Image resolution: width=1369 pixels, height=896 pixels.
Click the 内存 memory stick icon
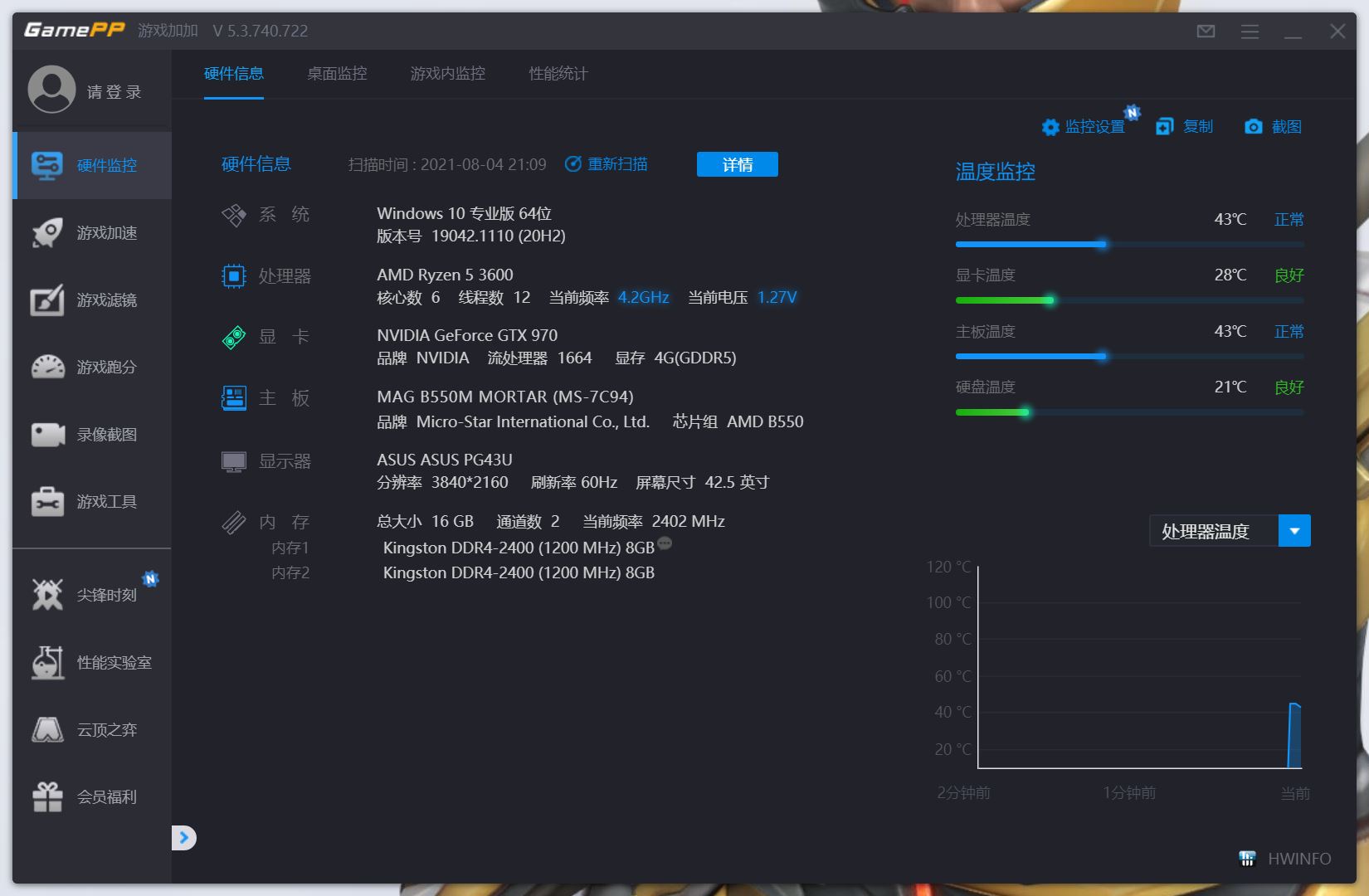click(234, 522)
